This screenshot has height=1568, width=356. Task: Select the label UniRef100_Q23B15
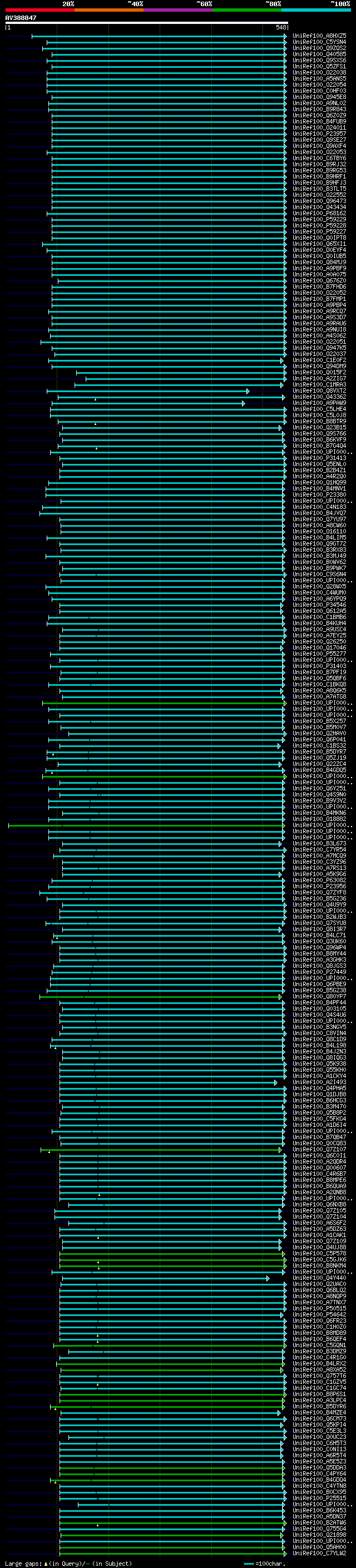(319, 427)
